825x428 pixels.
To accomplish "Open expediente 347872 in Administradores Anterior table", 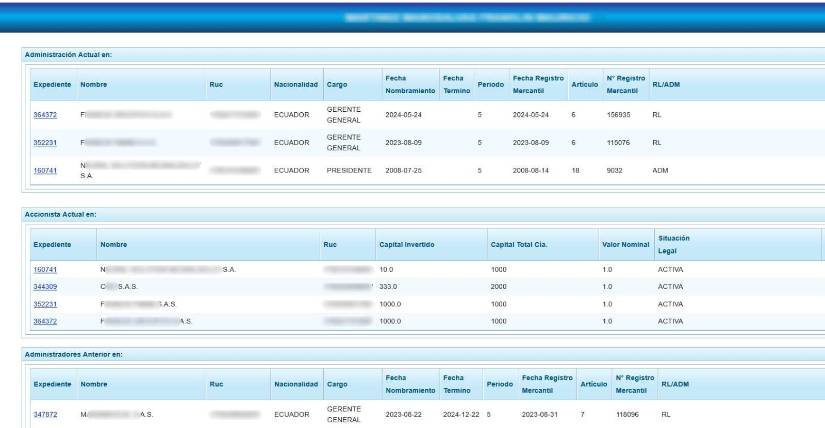I will pos(45,411).
